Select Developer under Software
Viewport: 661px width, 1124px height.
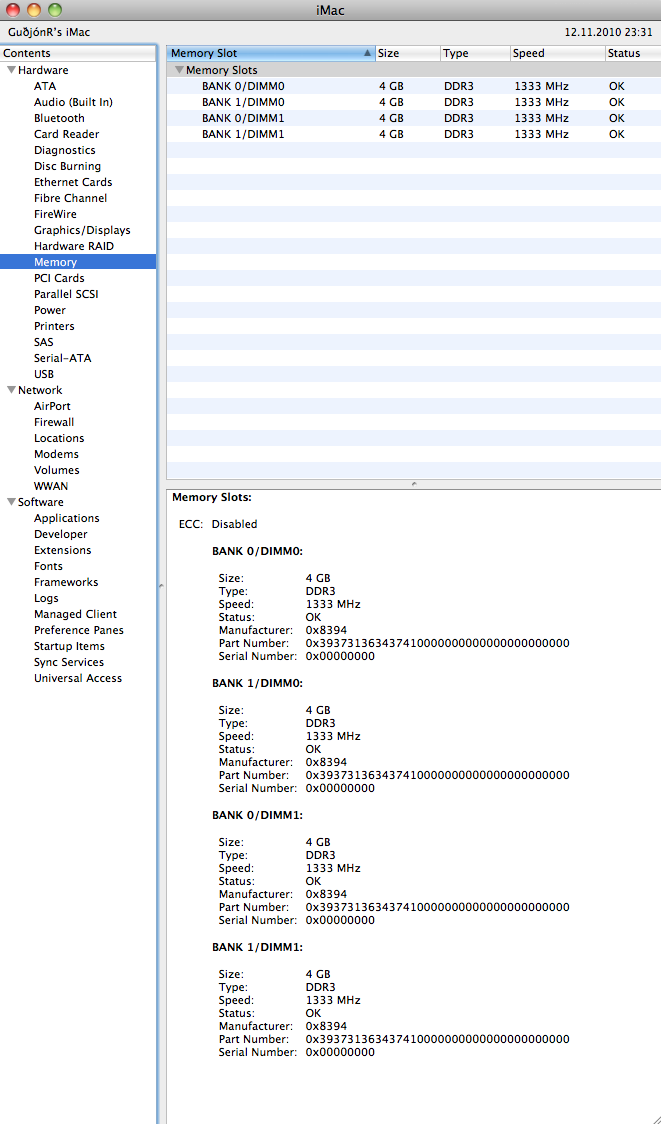coord(61,534)
